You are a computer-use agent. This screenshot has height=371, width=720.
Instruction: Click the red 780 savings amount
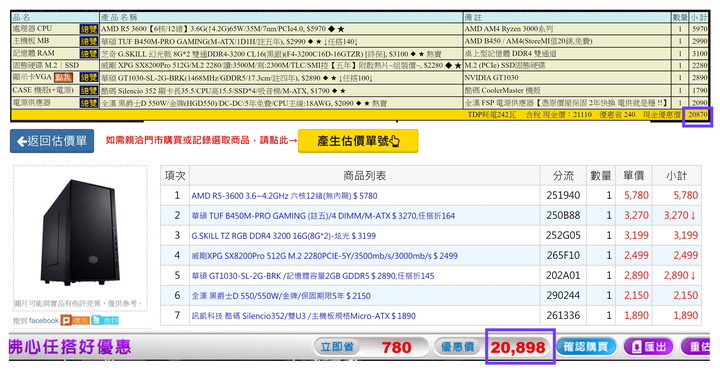pos(396,347)
